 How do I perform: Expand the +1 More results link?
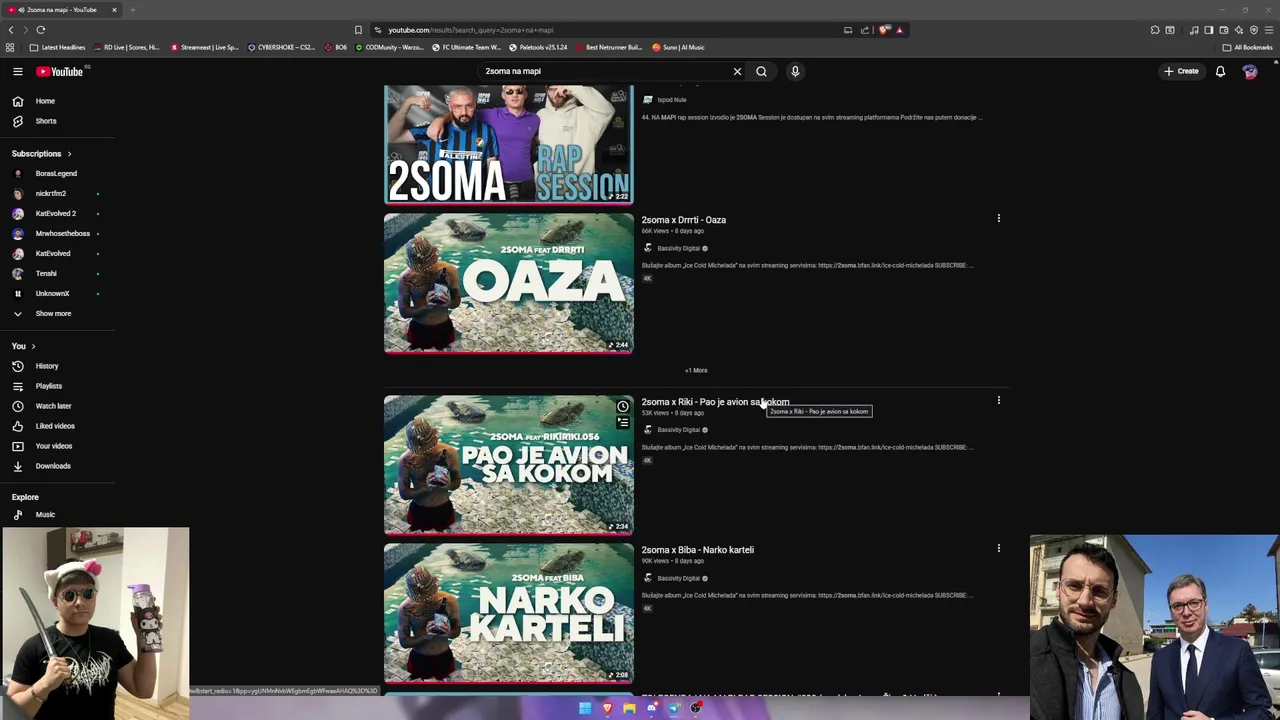point(696,370)
